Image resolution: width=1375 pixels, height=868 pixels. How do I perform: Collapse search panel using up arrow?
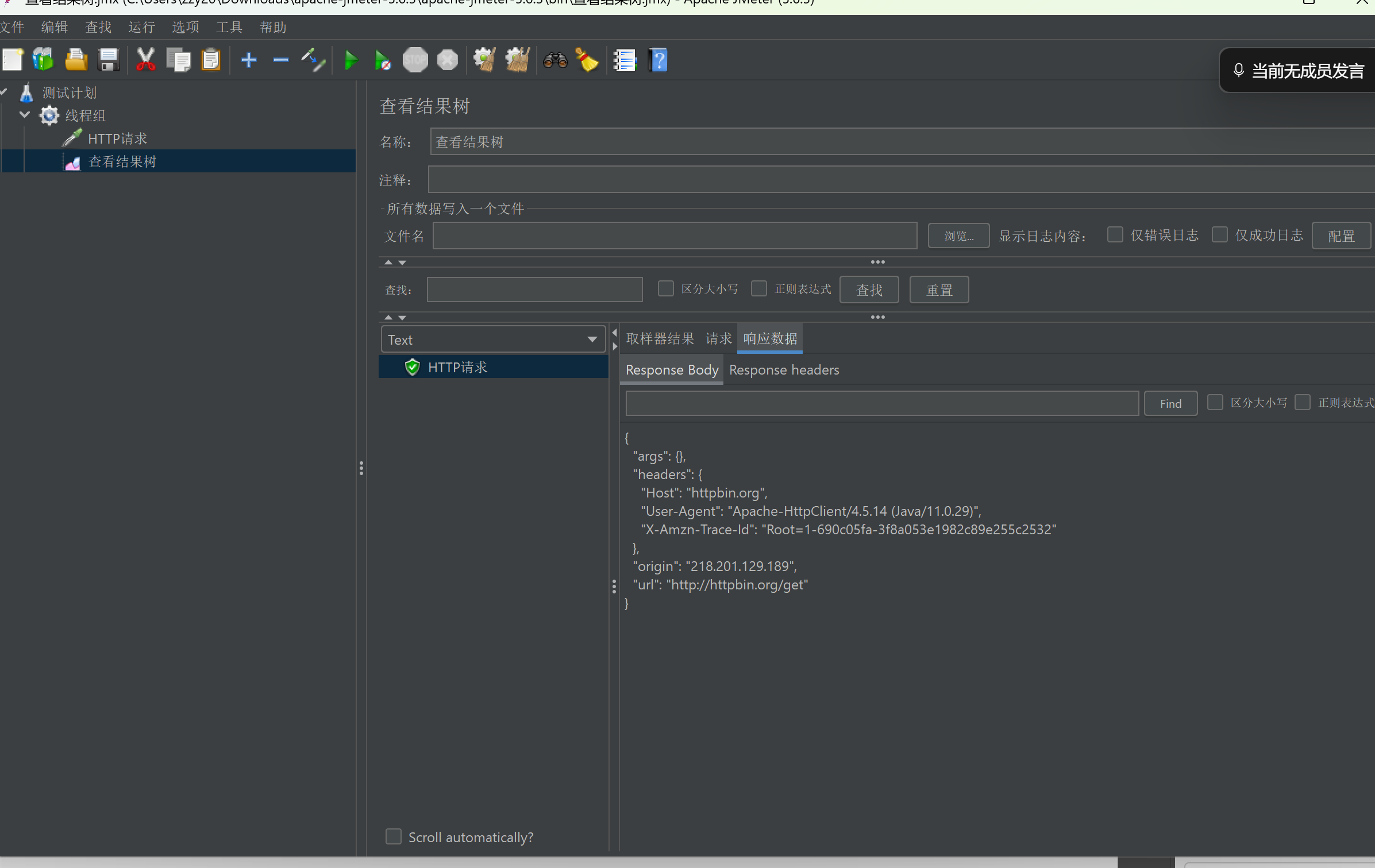[388, 317]
